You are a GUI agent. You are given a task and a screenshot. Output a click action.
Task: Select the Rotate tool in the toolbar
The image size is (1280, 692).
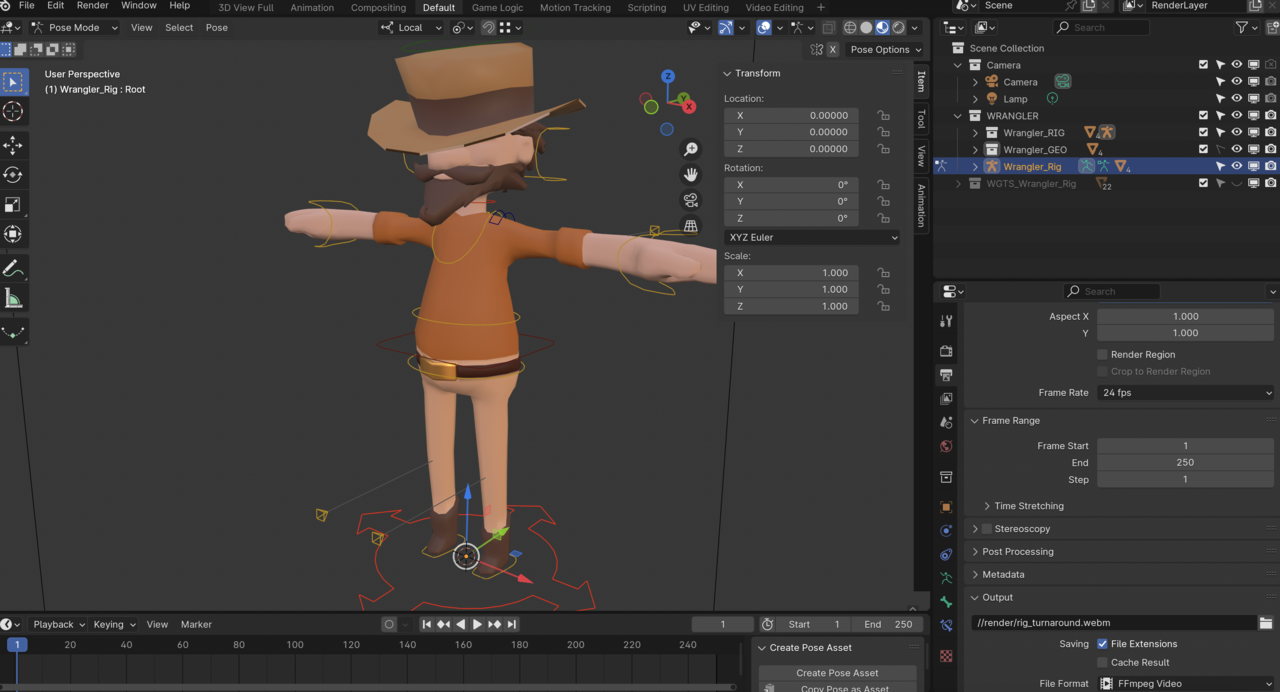pos(13,175)
